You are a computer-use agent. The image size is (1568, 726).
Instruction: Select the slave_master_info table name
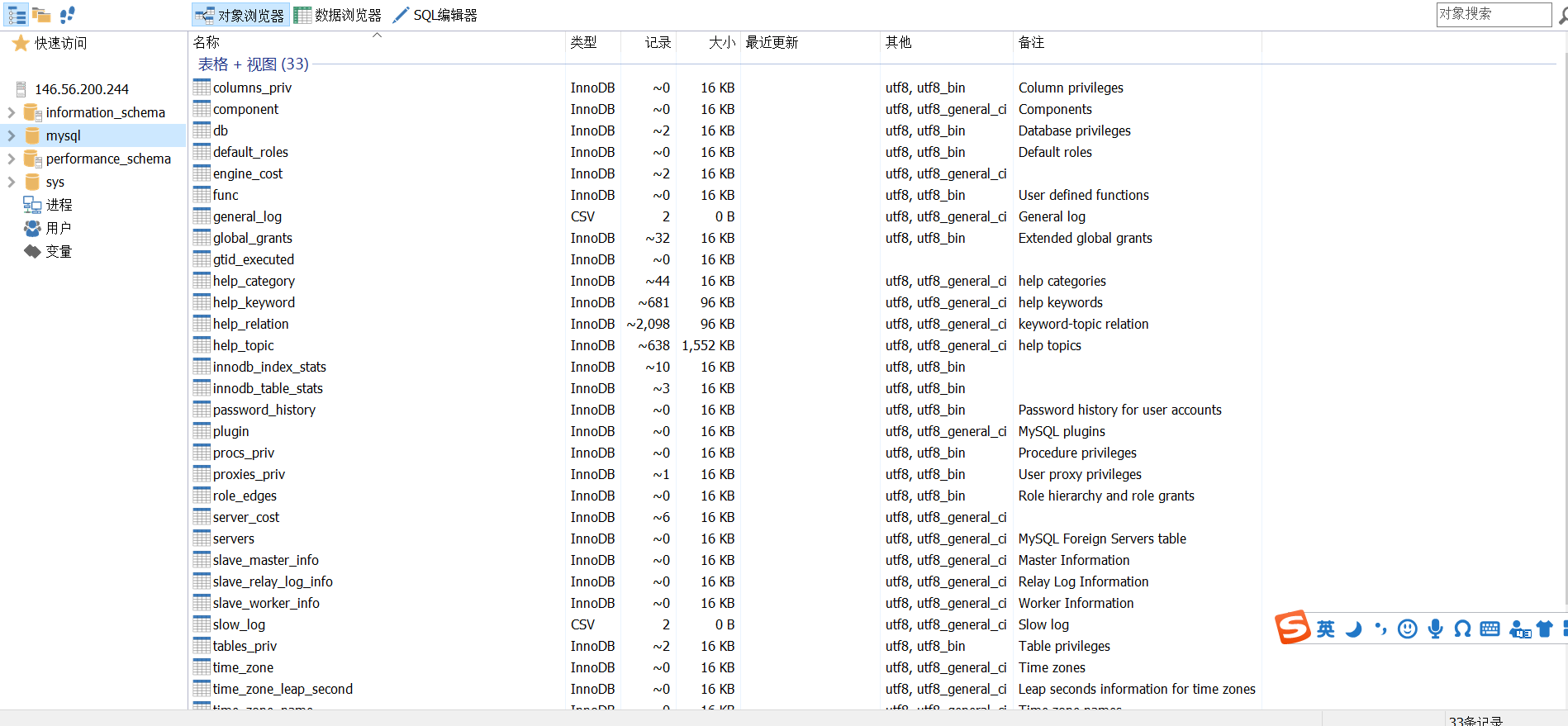coord(266,560)
